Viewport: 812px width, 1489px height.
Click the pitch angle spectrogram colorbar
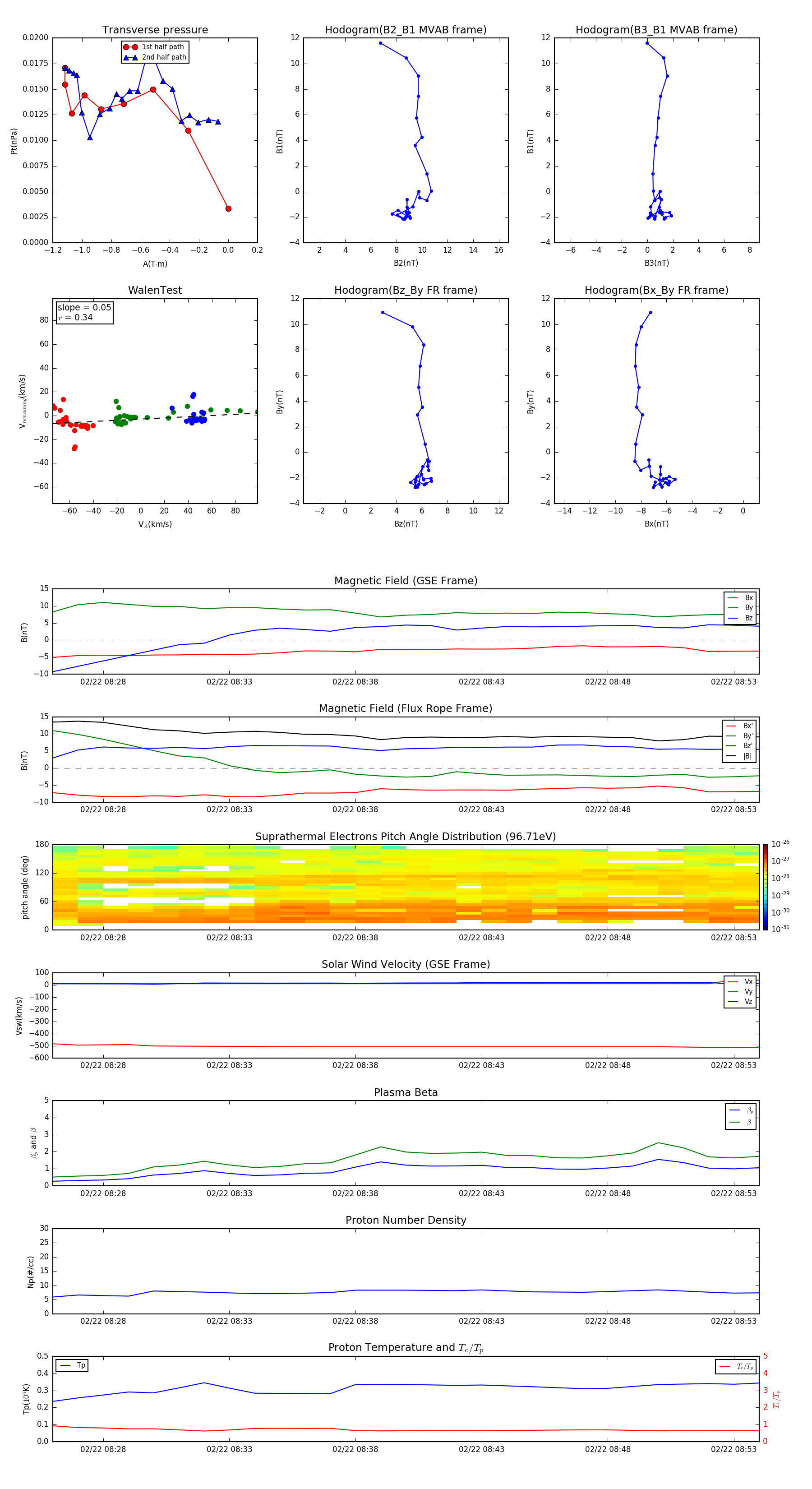tap(765, 887)
